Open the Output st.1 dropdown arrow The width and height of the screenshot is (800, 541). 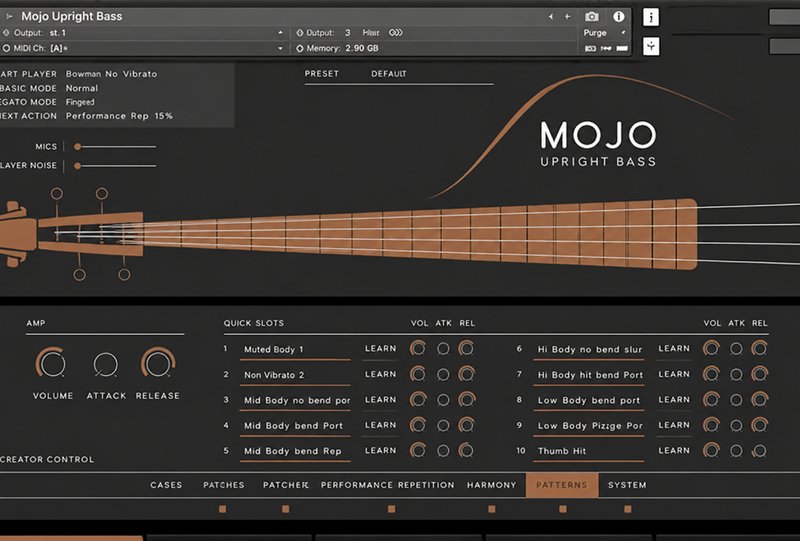coord(280,33)
